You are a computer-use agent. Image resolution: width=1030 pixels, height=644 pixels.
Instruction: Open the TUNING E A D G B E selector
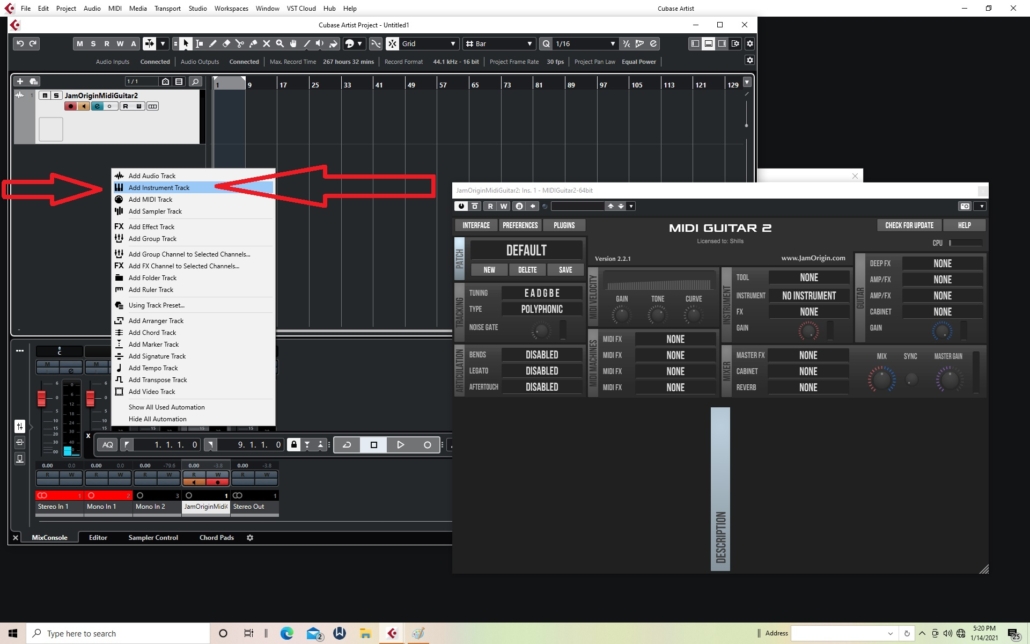(542, 293)
